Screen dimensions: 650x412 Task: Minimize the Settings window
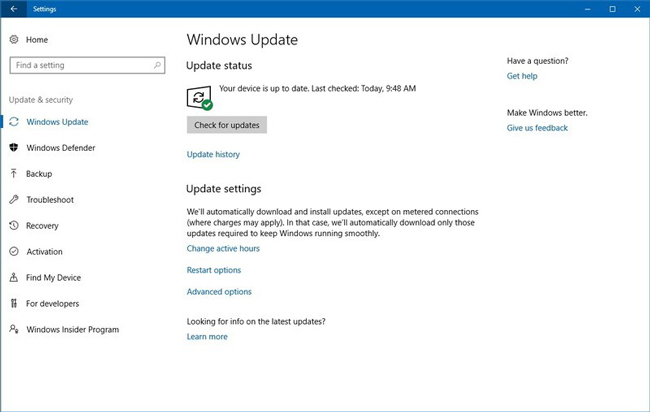coord(587,9)
